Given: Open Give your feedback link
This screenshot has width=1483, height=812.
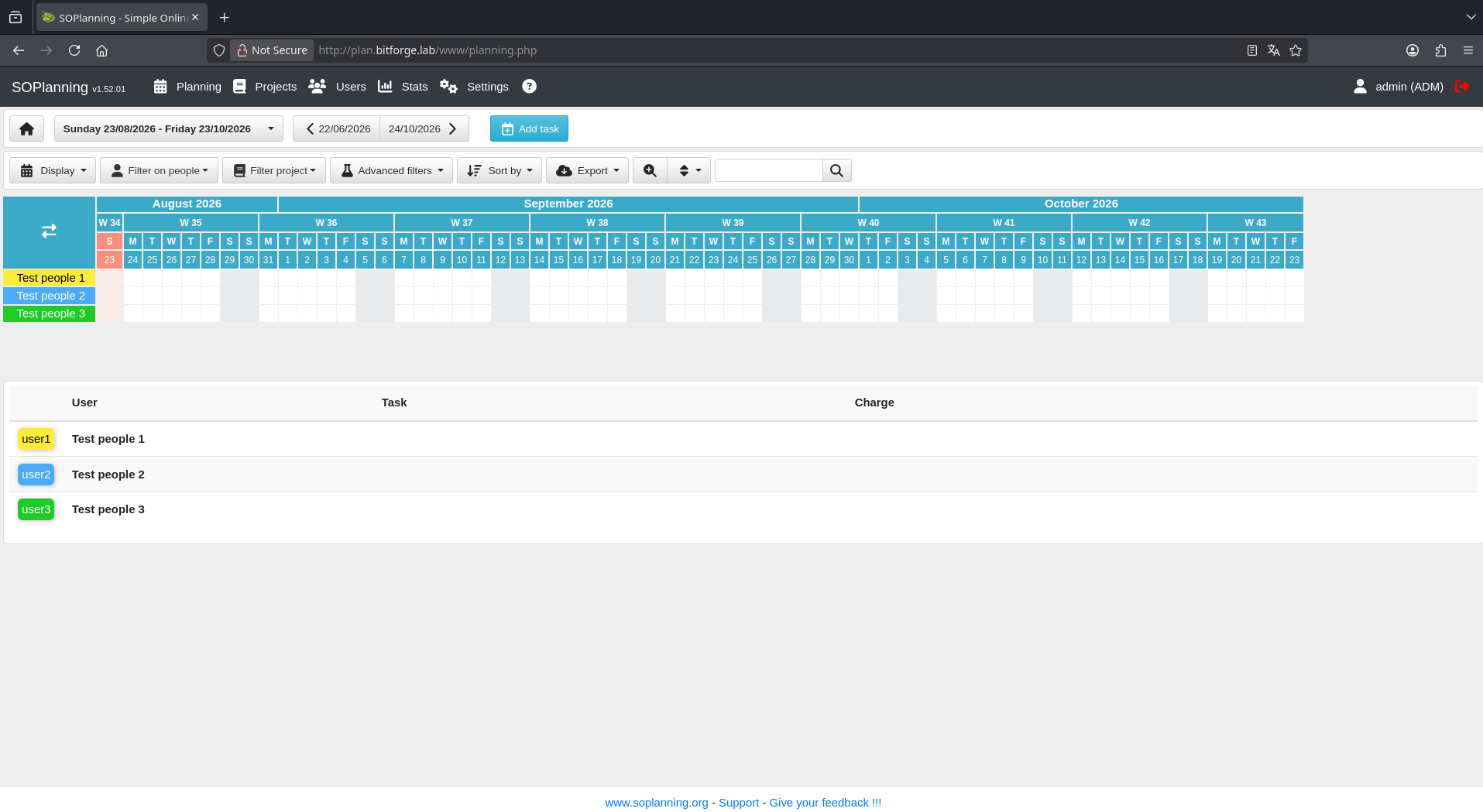Looking at the screenshot, I should pos(825,803).
